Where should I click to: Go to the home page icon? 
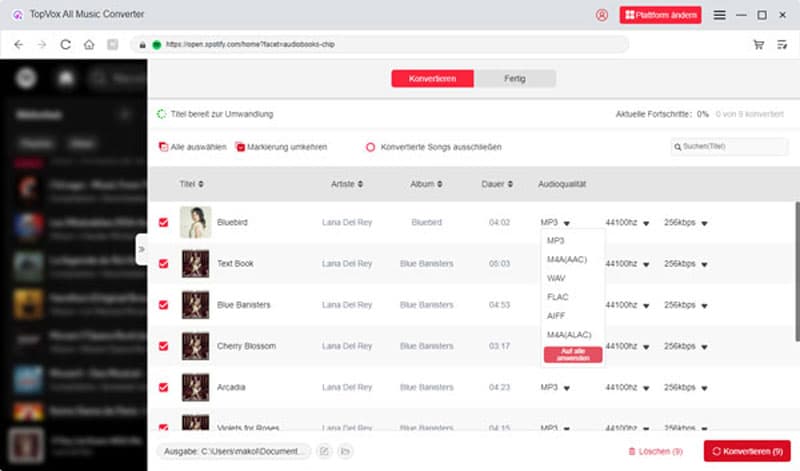pyautogui.click(x=89, y=45)
